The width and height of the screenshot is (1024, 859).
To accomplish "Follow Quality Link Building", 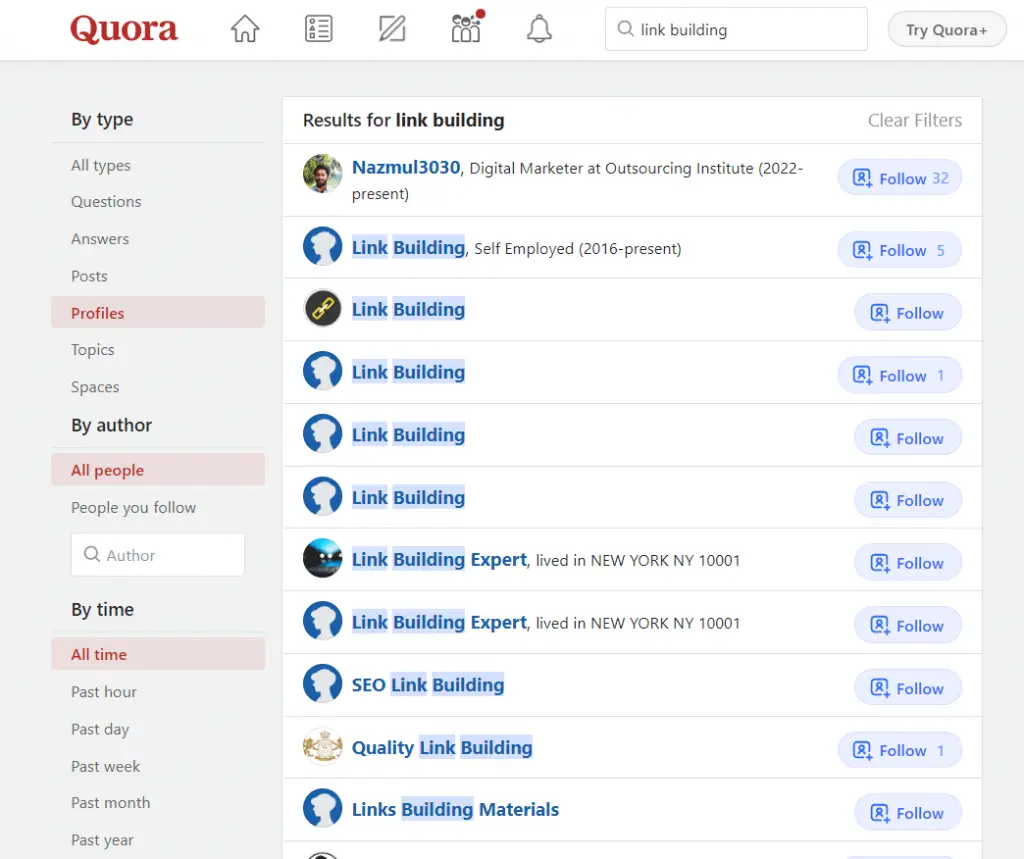I will point(899,750).
